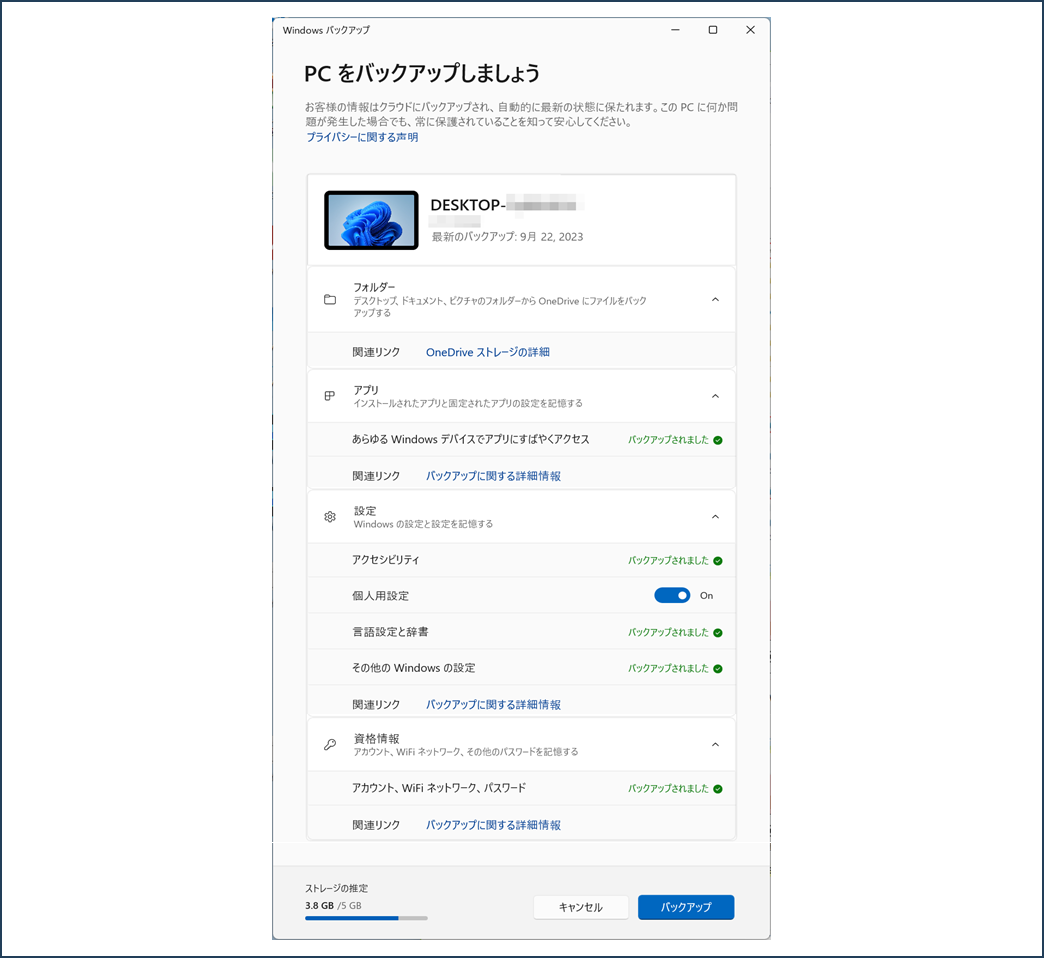Click the フォルダー section title
The image size is (1044, 958).
(x=374, y=287)
